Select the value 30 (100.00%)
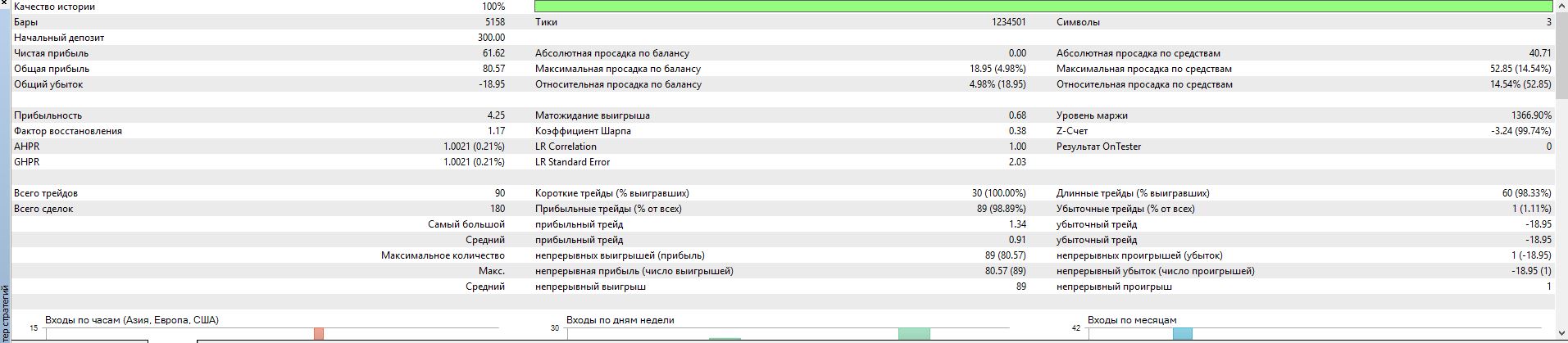 click(x=999, y=193)
